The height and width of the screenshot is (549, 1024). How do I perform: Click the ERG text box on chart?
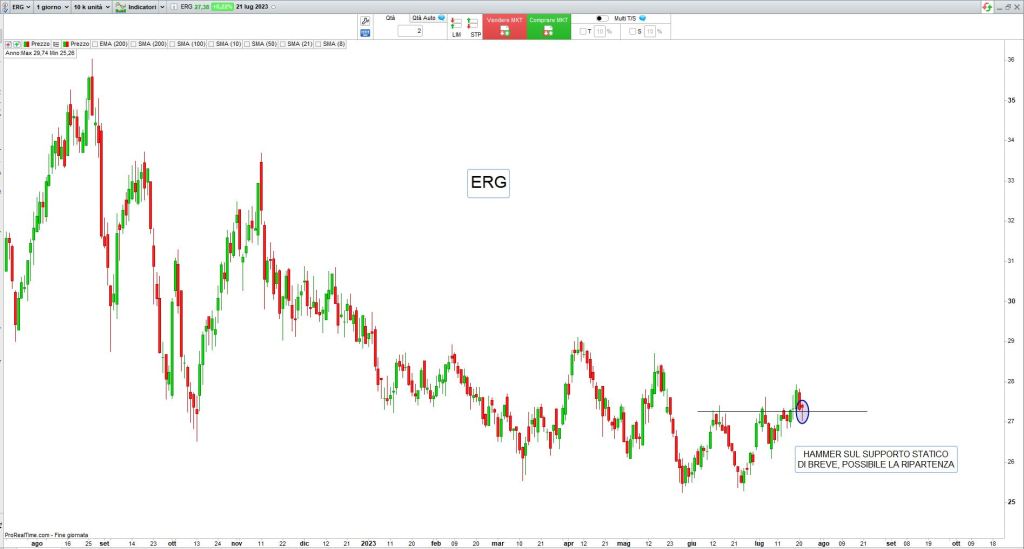[488, 183]
